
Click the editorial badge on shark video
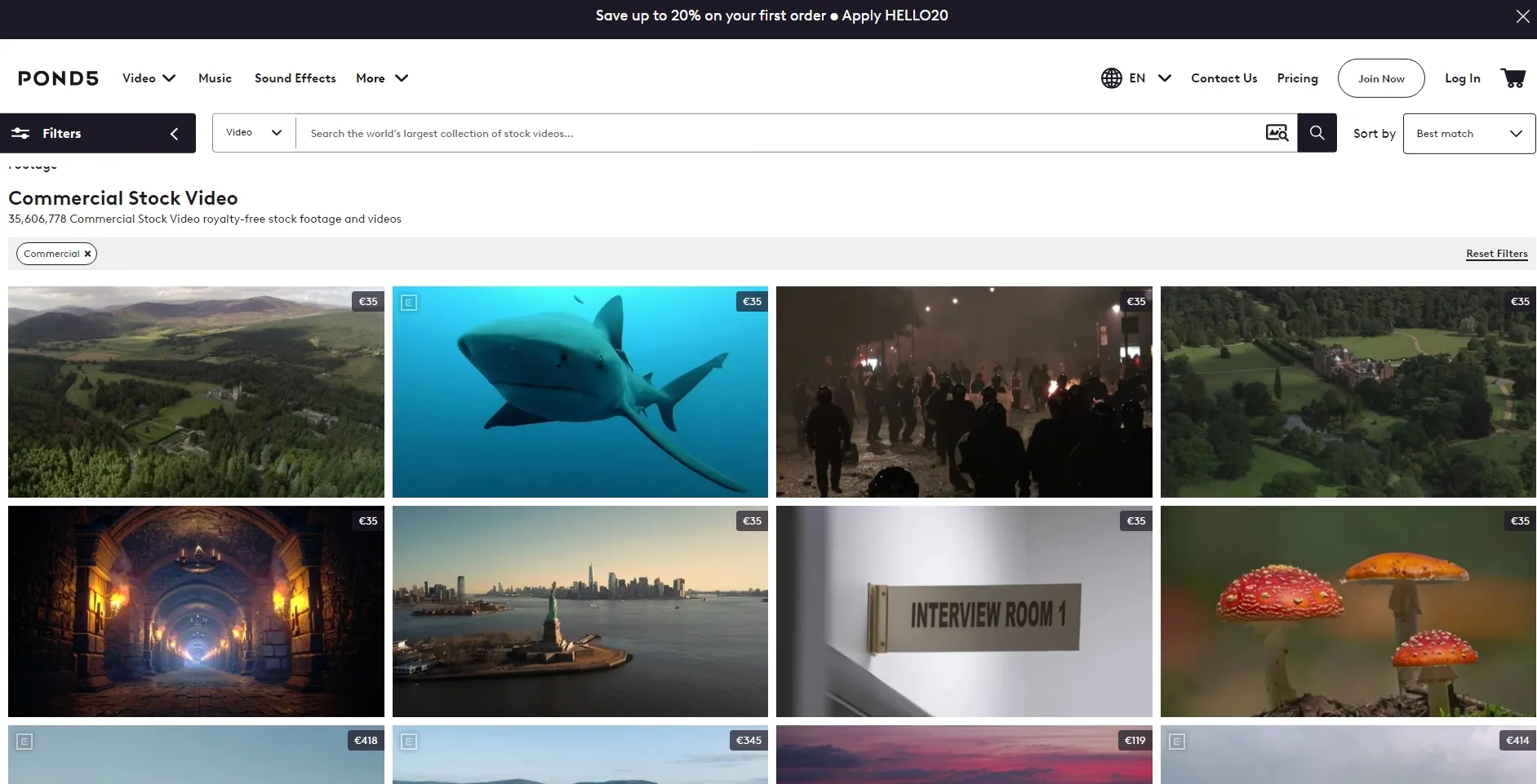coord(409,303)
